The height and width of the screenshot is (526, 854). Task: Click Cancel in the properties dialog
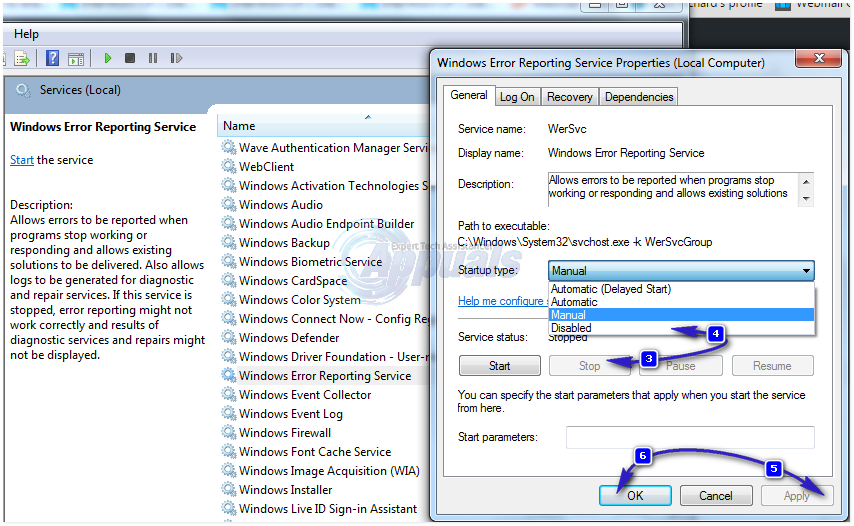[716, 496]
